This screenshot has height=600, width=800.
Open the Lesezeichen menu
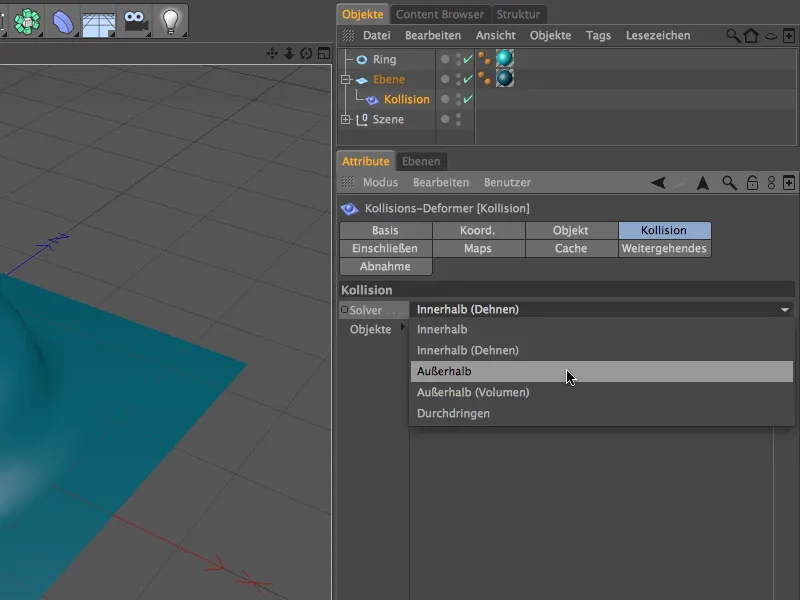(658, 35)
